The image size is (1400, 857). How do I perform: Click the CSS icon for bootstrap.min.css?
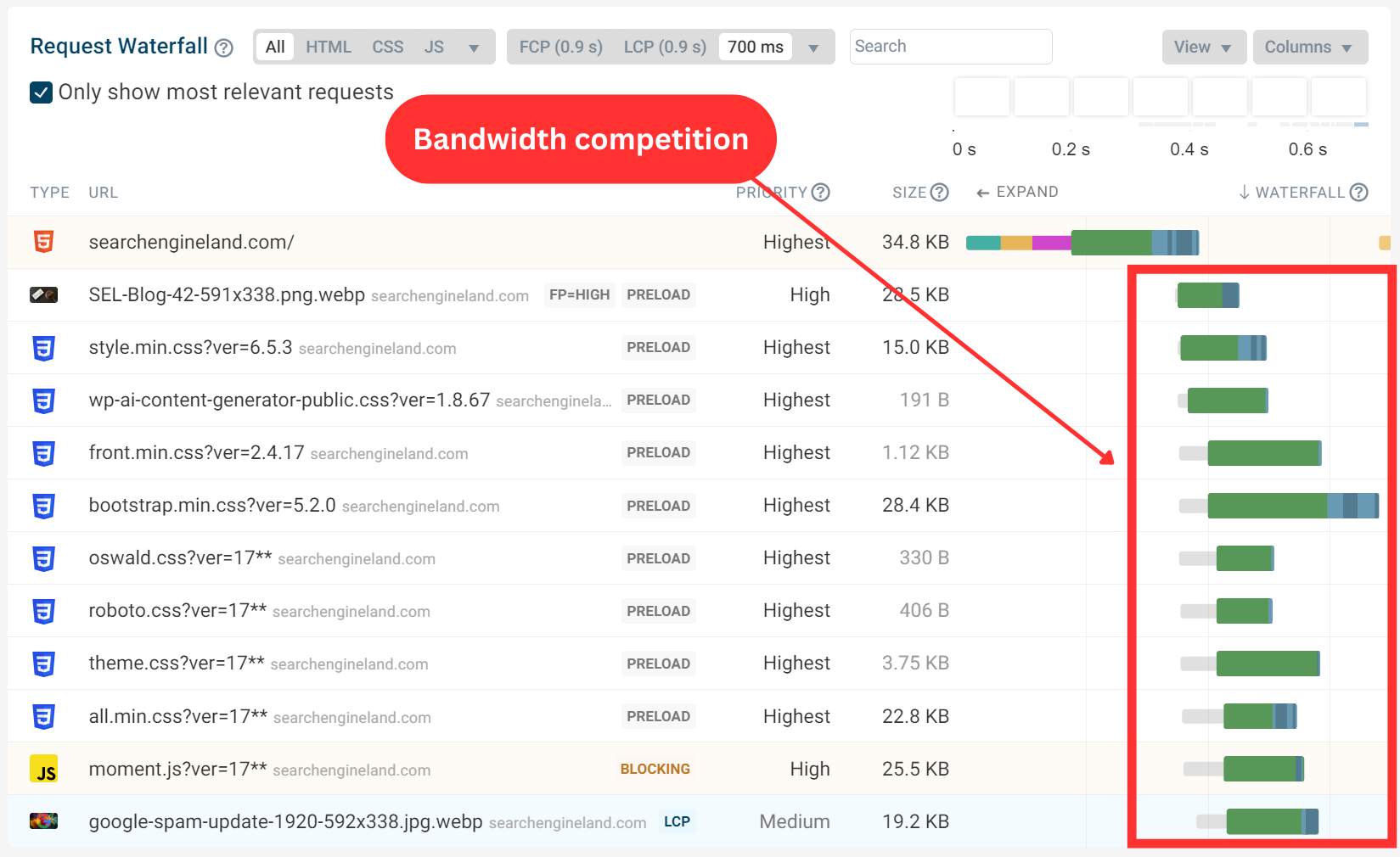(x=43, y=506)
